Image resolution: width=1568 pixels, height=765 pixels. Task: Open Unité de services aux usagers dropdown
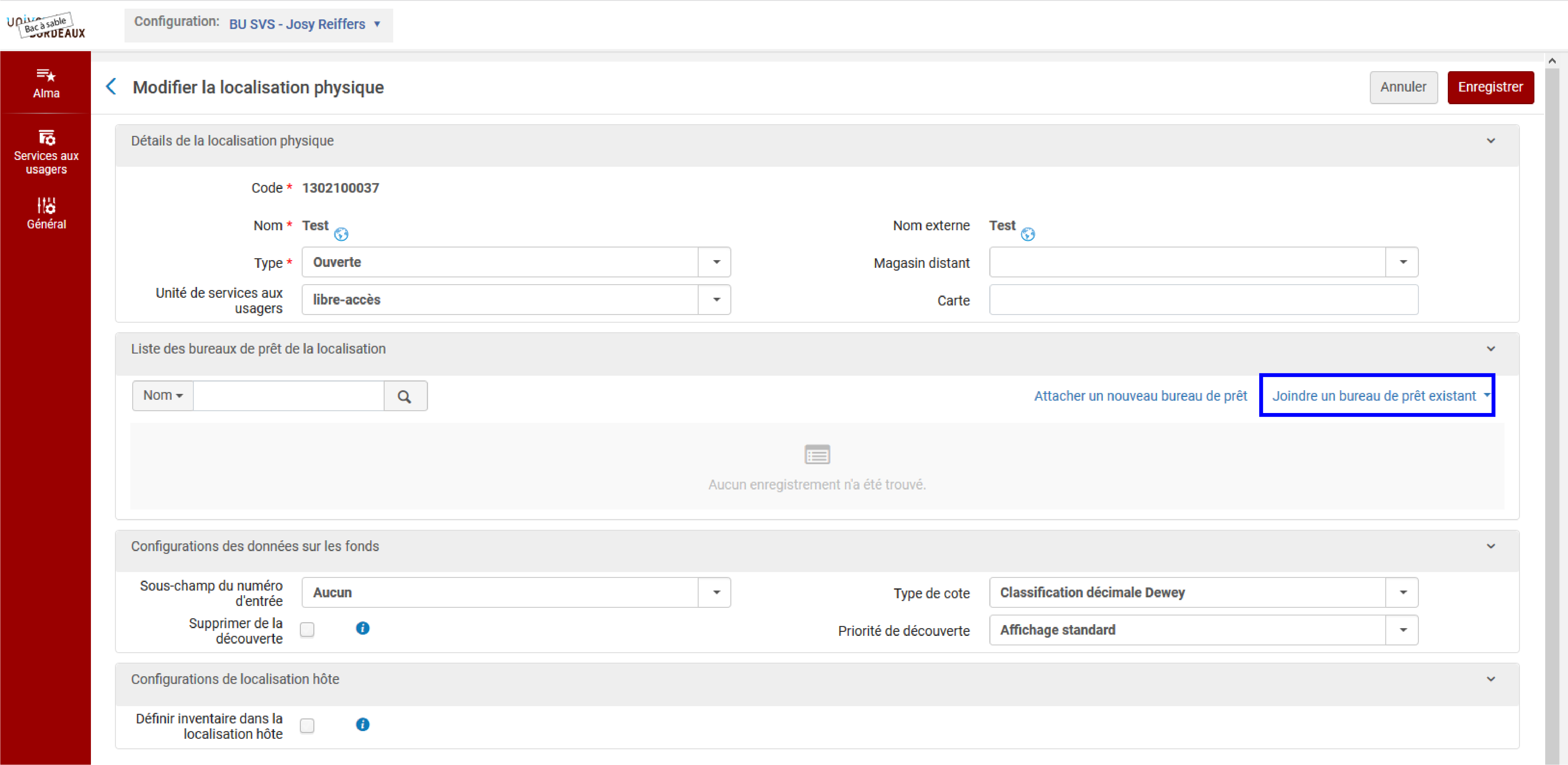coord(516,299)
